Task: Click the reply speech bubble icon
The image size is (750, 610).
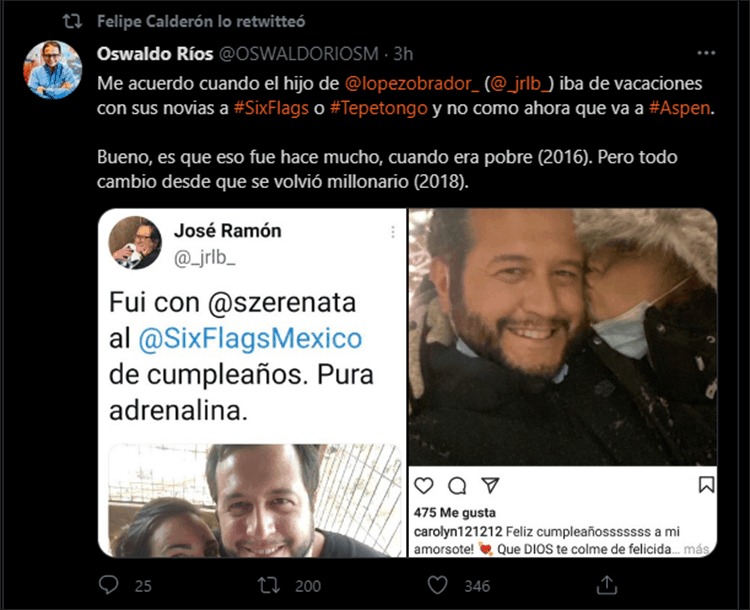Action: (x=108, y=585)
